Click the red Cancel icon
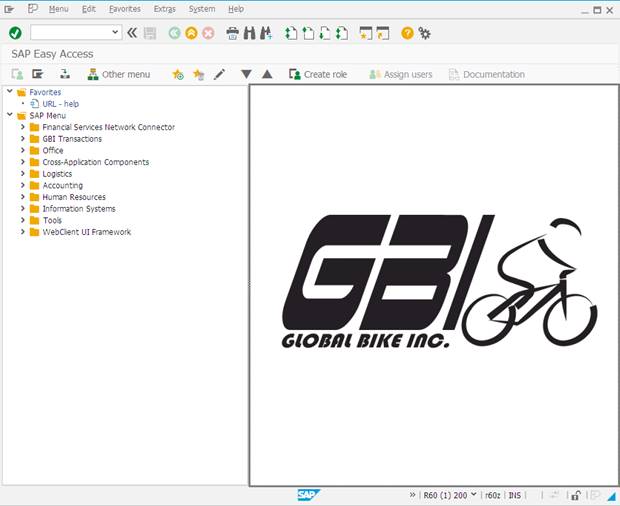The height and width of the screenshot is (506, 620). [208, 33]
